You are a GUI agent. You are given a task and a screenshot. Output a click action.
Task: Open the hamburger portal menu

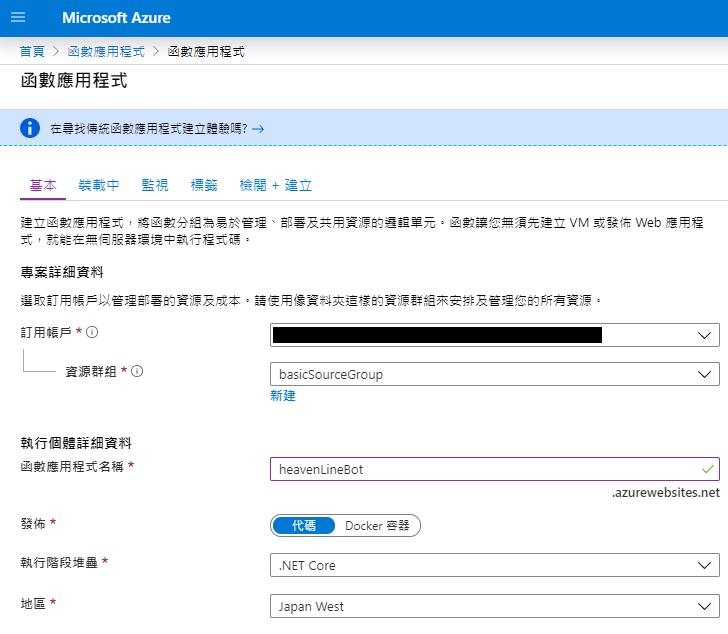18,18
